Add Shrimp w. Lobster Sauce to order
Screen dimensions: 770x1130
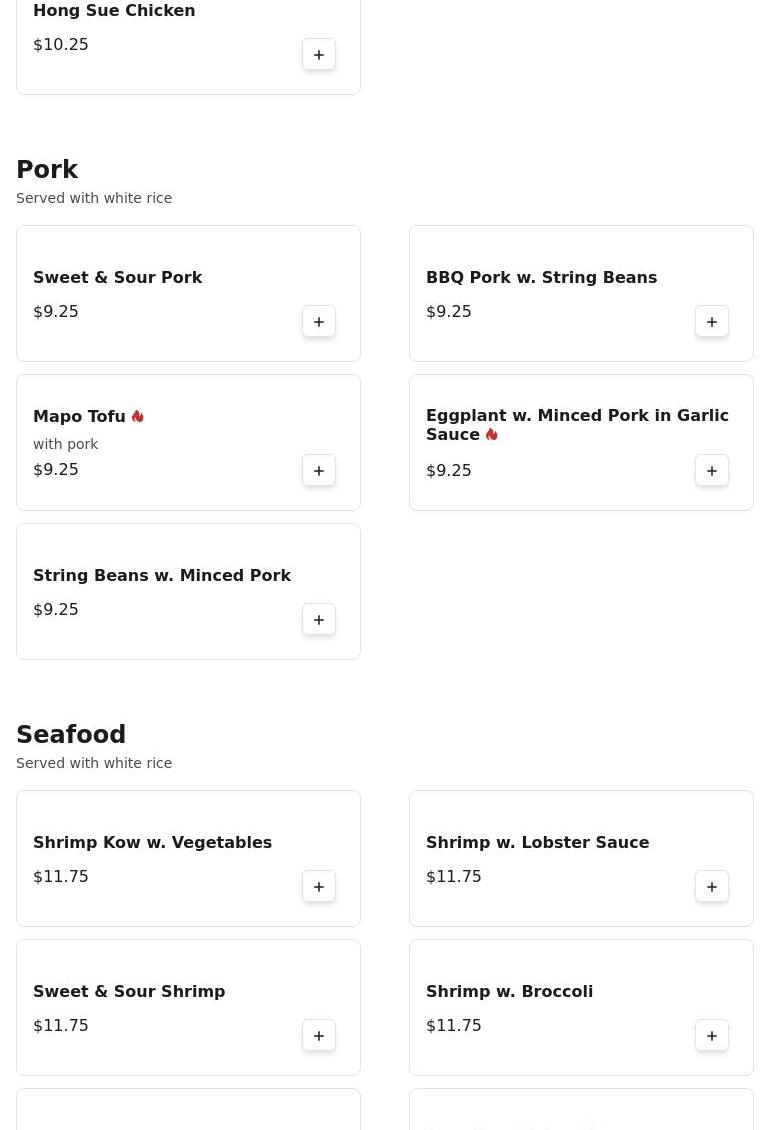pyautogui.click(x=712, y=887)
